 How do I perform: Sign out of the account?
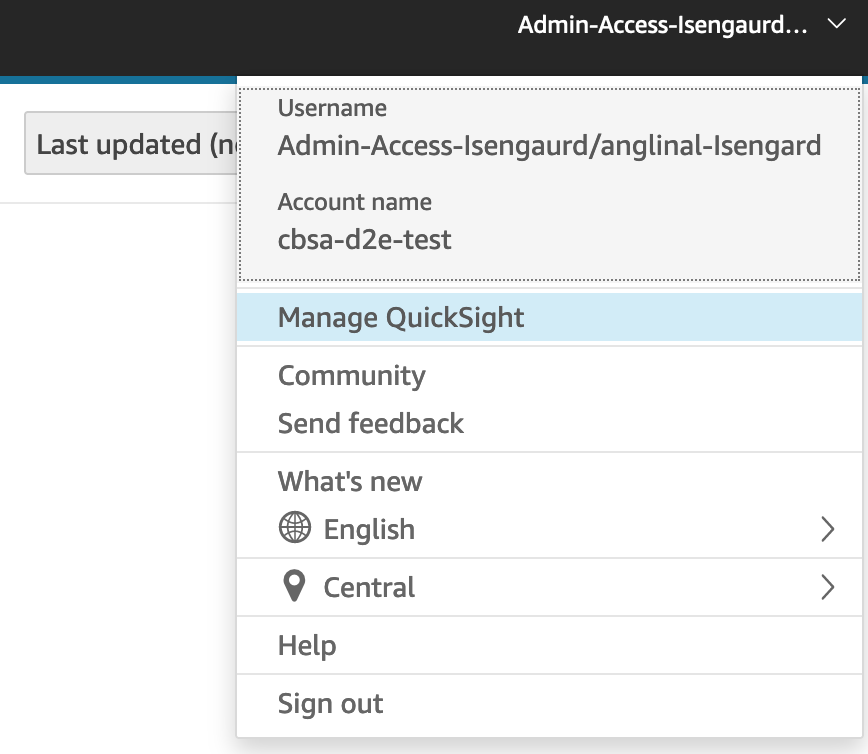point(331,703)
